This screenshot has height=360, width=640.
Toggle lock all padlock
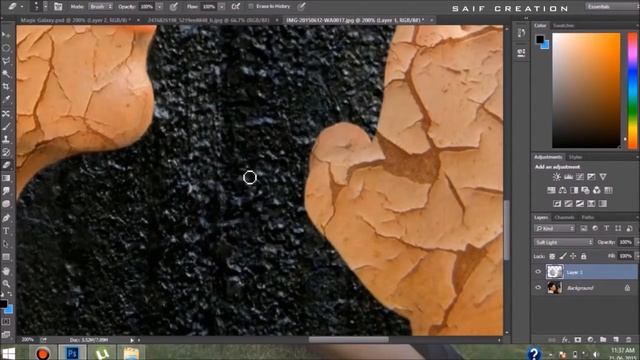click(584, 256)
